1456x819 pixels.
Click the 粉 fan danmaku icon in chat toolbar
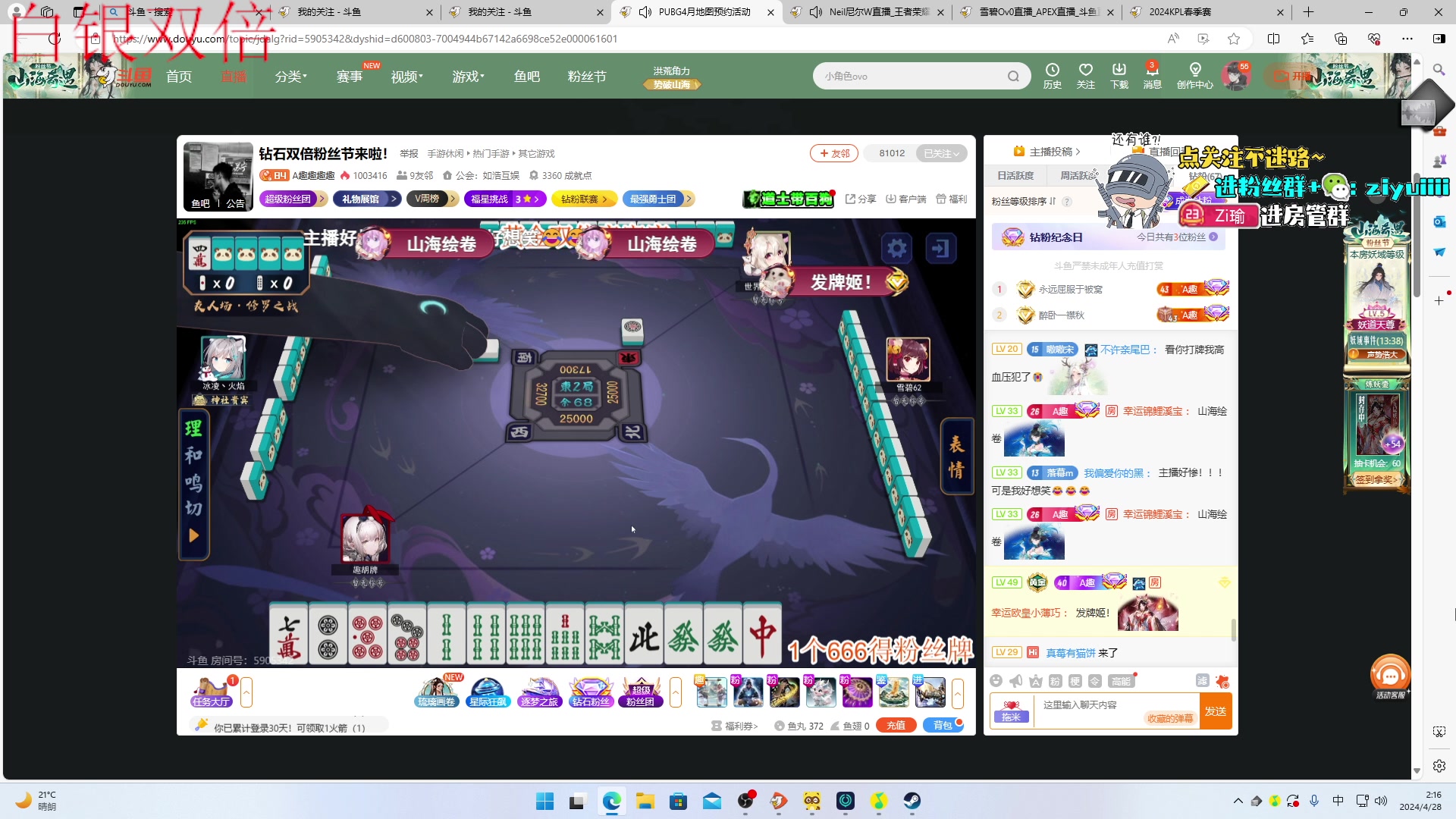pos(1056,681)
